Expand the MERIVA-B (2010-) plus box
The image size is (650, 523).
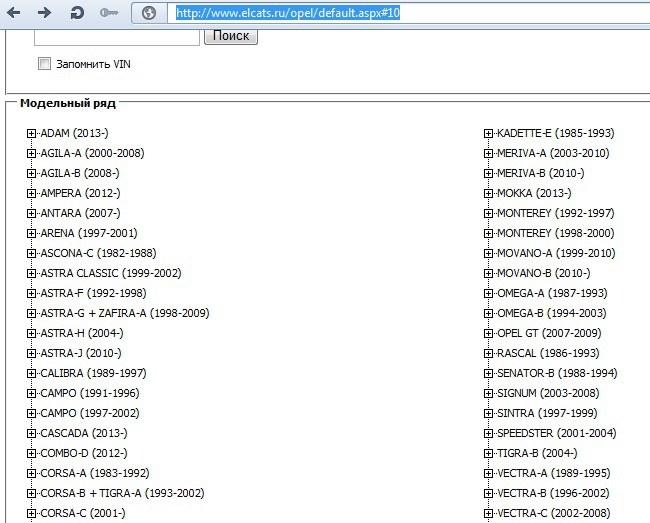point(488,173)
